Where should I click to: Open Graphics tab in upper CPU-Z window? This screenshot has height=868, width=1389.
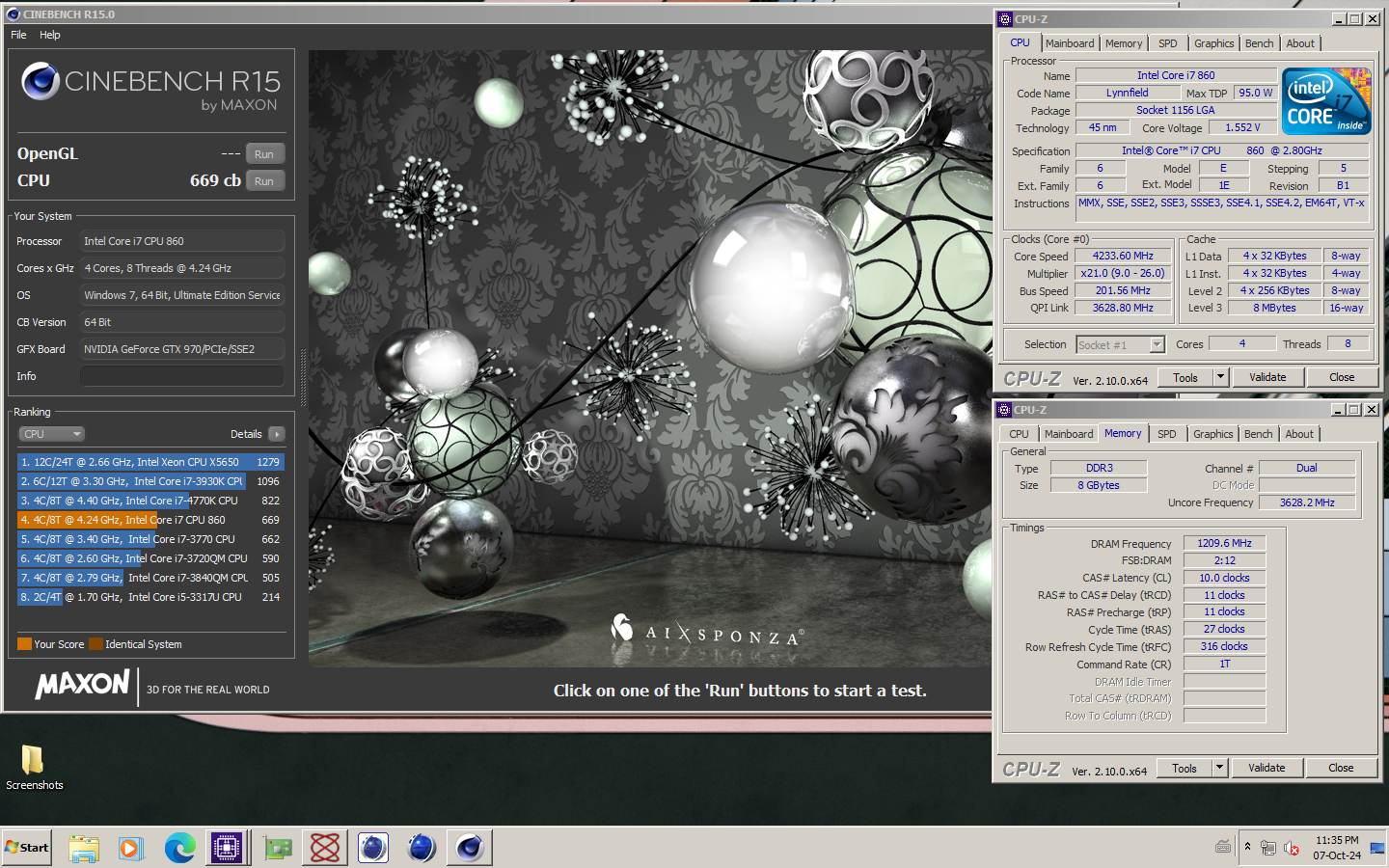1214,43
